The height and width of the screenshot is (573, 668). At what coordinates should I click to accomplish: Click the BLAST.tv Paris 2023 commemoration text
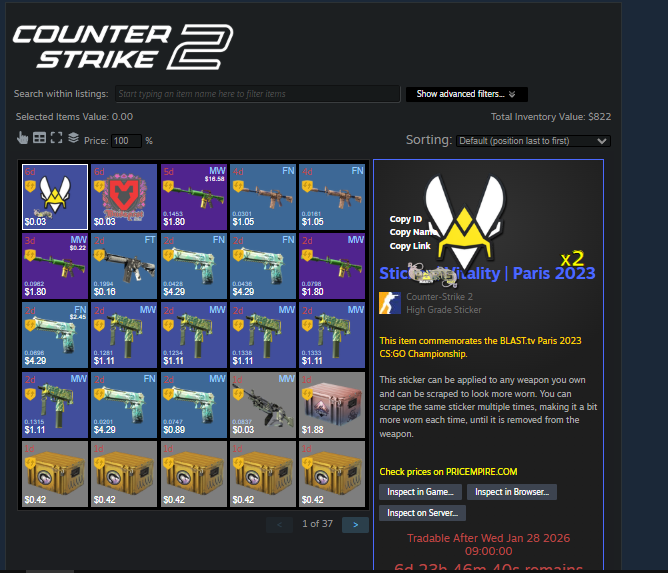(x=480, y=347)
